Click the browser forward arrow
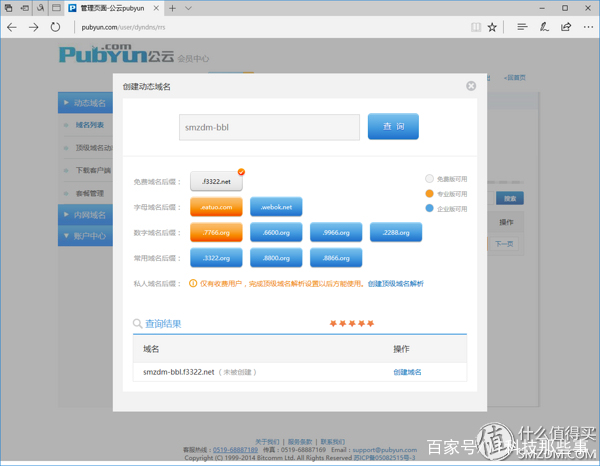Image resolution: width=600 pixels, height=466 pixels. tap(34, 27)
